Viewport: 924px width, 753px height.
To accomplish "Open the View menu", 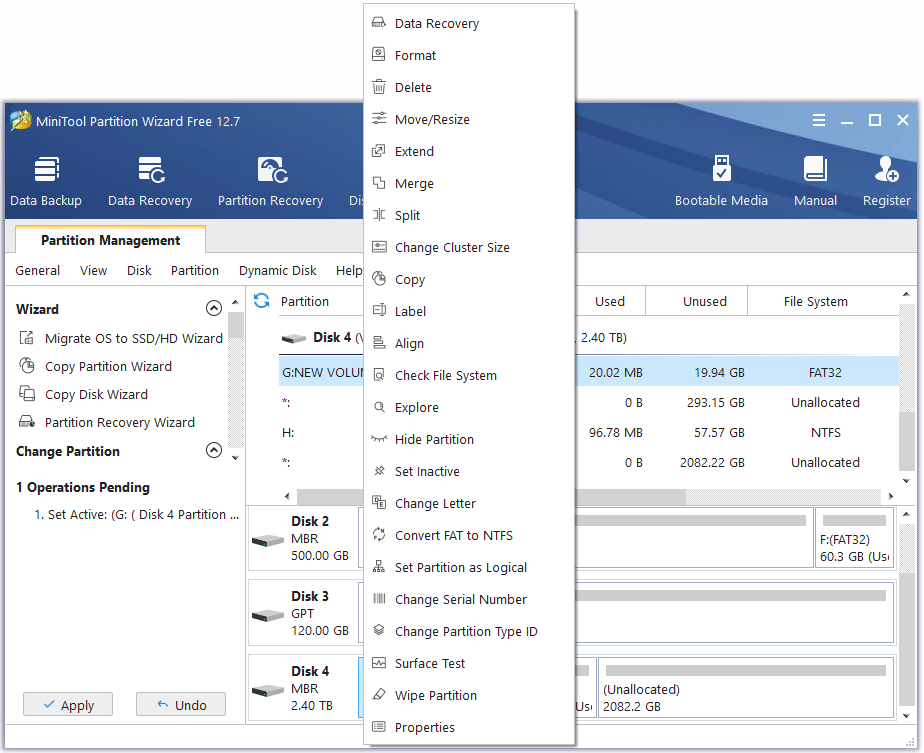I will tap(94, 270).
